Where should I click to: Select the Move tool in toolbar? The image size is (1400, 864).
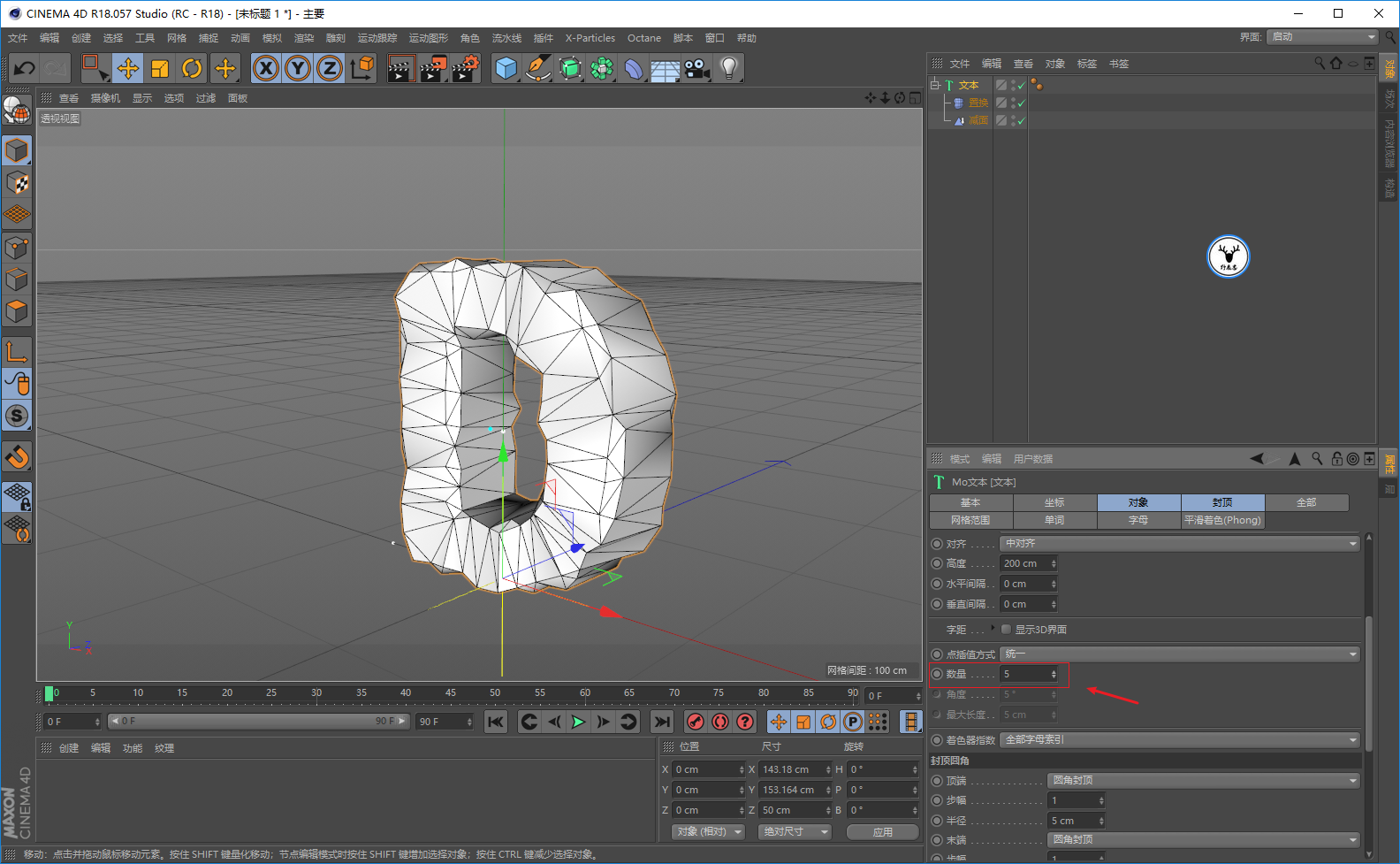(x=128, y=68)
